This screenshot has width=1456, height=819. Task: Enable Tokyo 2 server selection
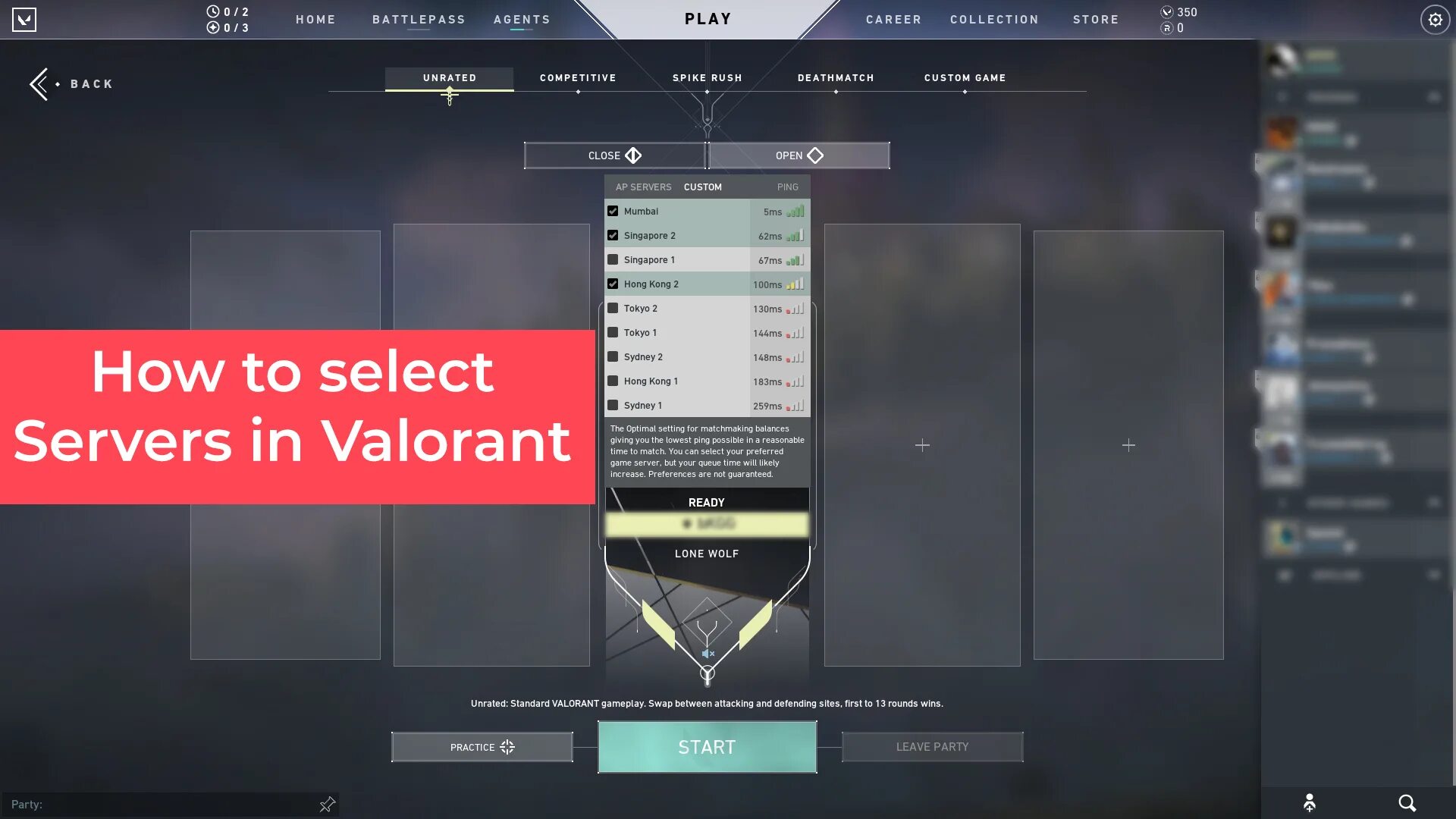click(x=613, y=308)
